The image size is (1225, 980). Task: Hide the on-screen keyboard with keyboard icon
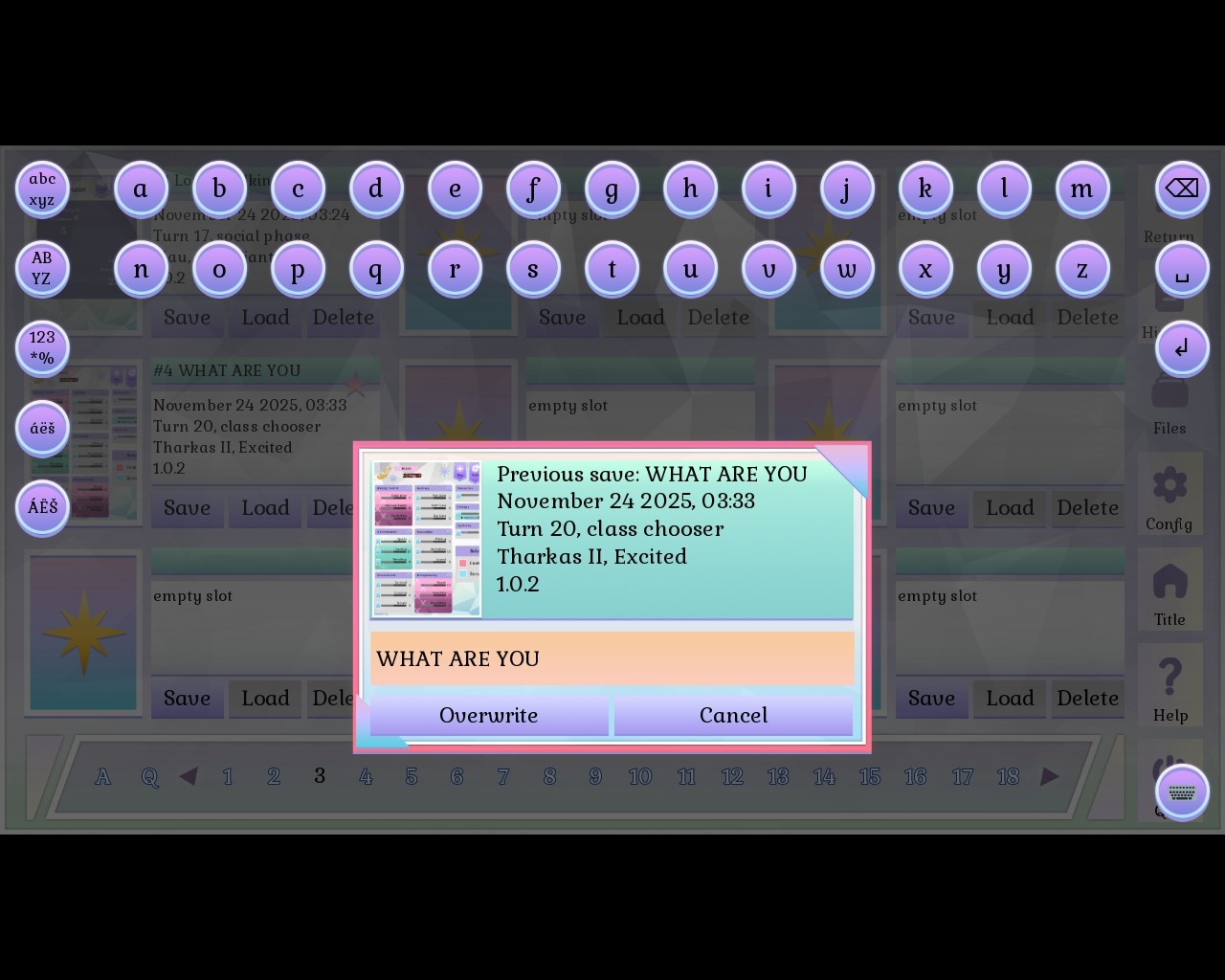pyautogui.click(x=1182, y=792)
